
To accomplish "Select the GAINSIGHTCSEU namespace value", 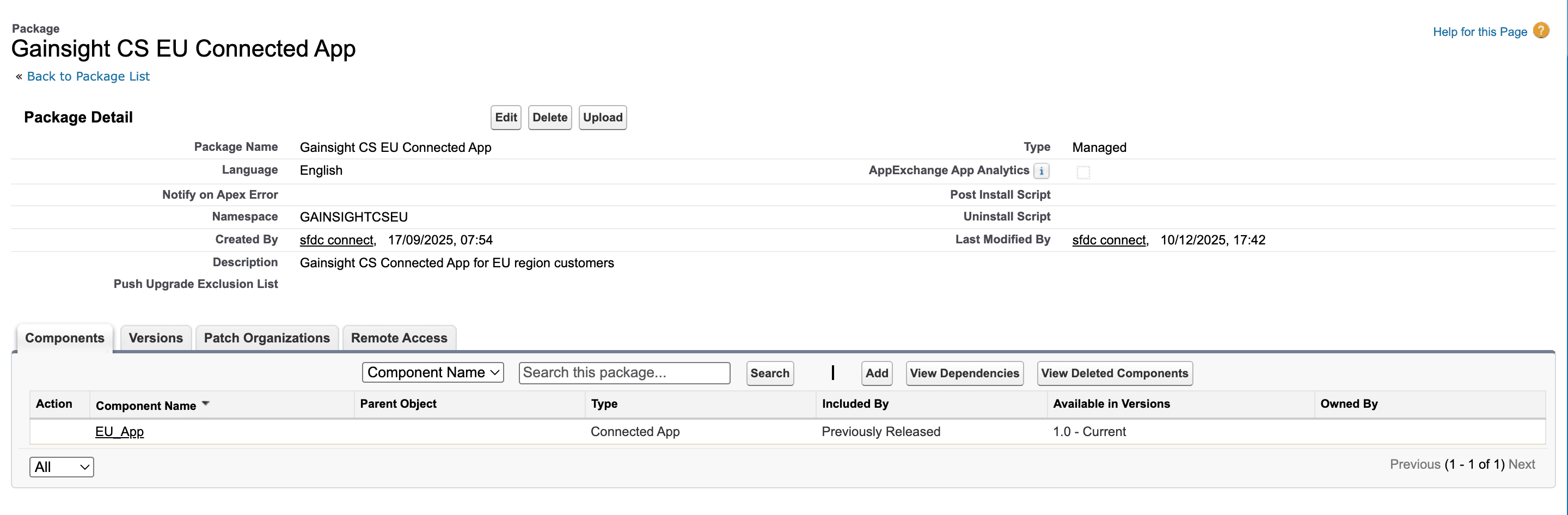I will click(354, 217).
